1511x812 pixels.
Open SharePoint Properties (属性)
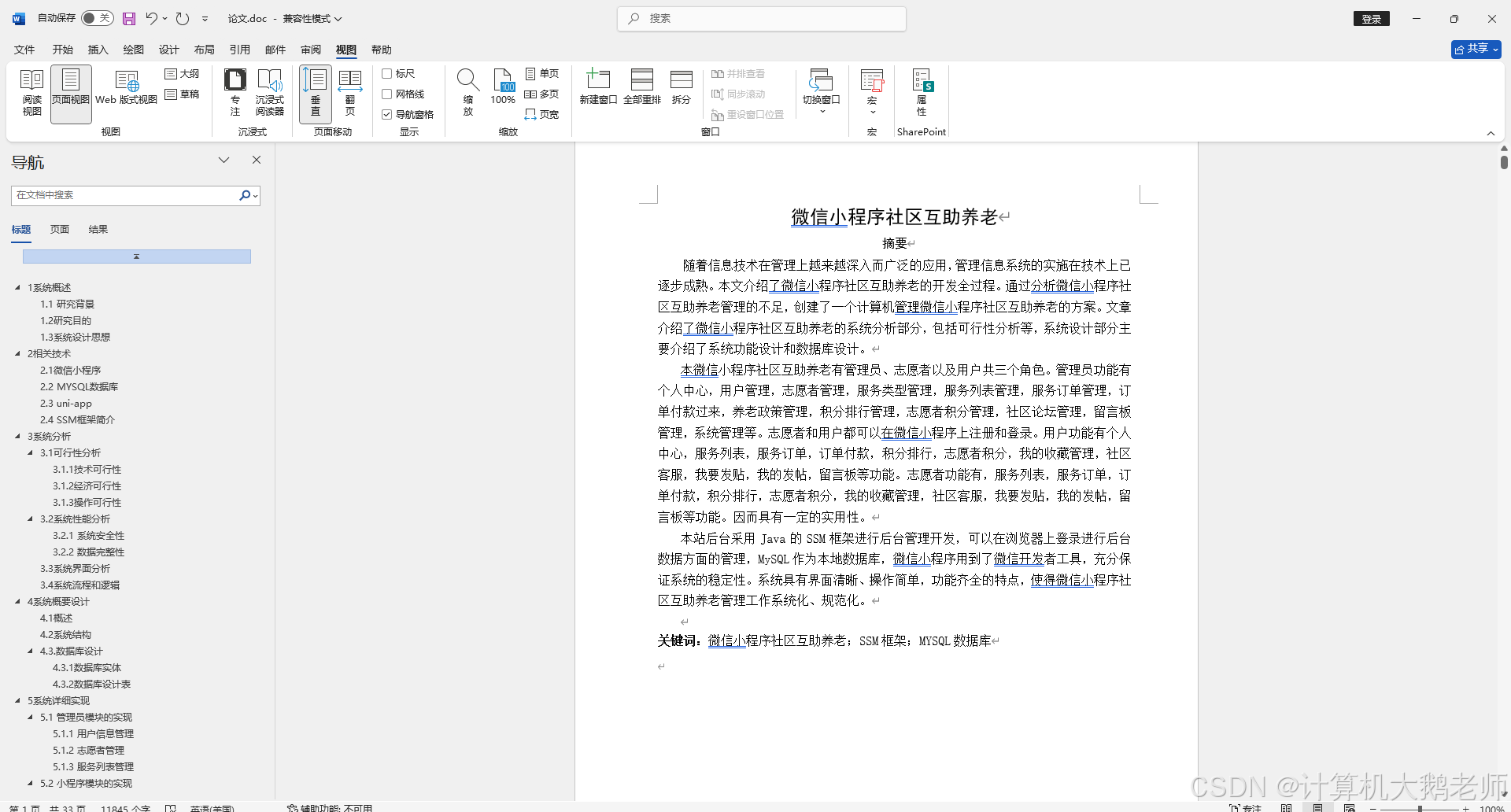click(x=922, y=93)
